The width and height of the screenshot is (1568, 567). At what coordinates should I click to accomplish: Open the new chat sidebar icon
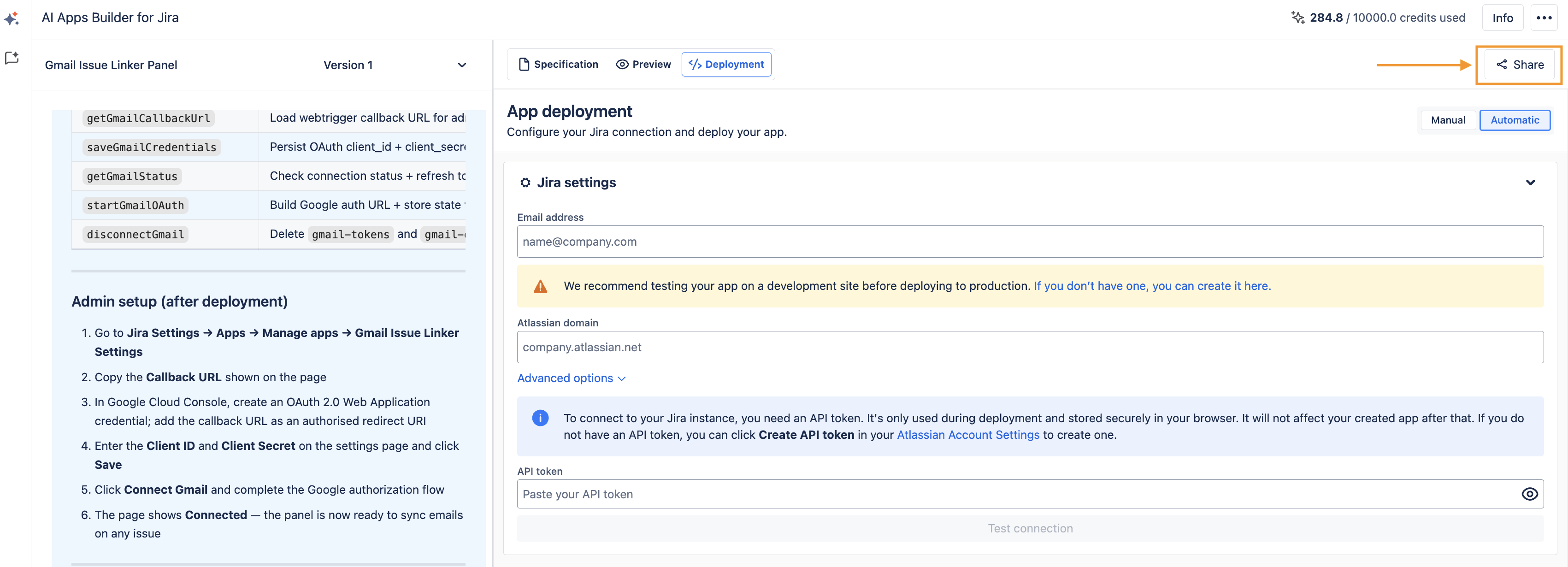point(12,58)
